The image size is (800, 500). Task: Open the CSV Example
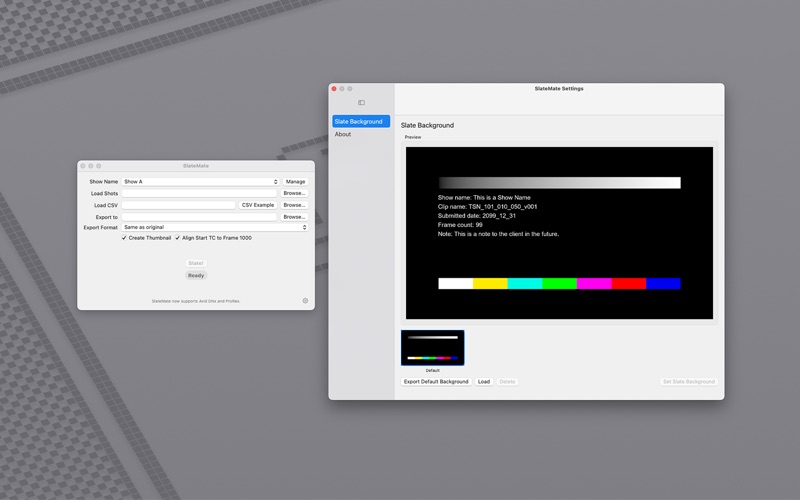258,205
